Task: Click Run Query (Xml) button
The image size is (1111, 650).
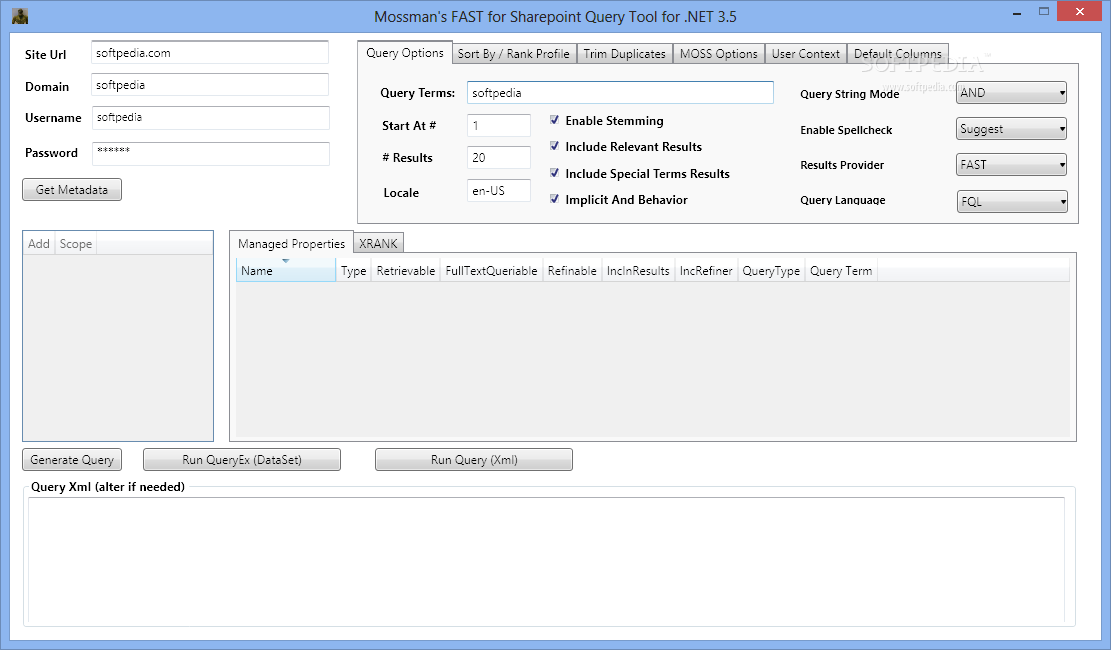Action: (474, 459)
